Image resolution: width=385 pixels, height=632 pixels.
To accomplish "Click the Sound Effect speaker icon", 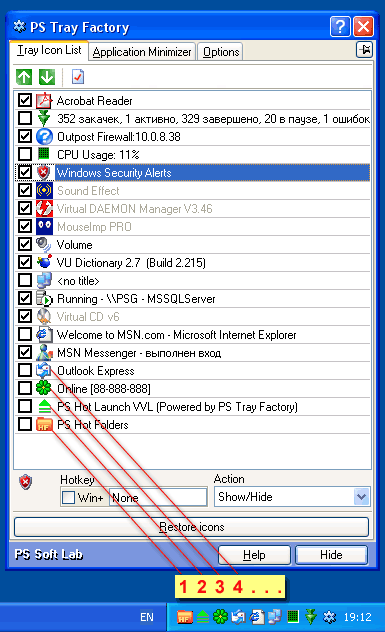I will pos(44,191).
